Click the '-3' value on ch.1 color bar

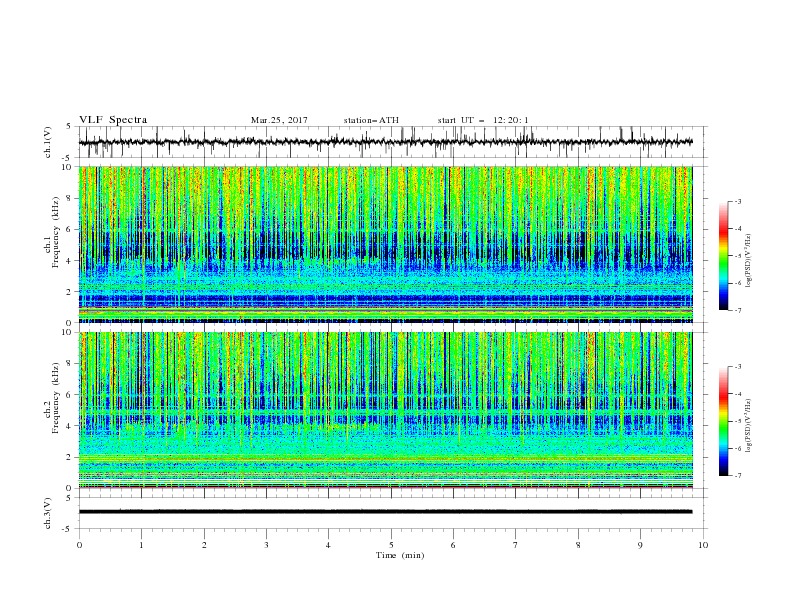point(738,201)
